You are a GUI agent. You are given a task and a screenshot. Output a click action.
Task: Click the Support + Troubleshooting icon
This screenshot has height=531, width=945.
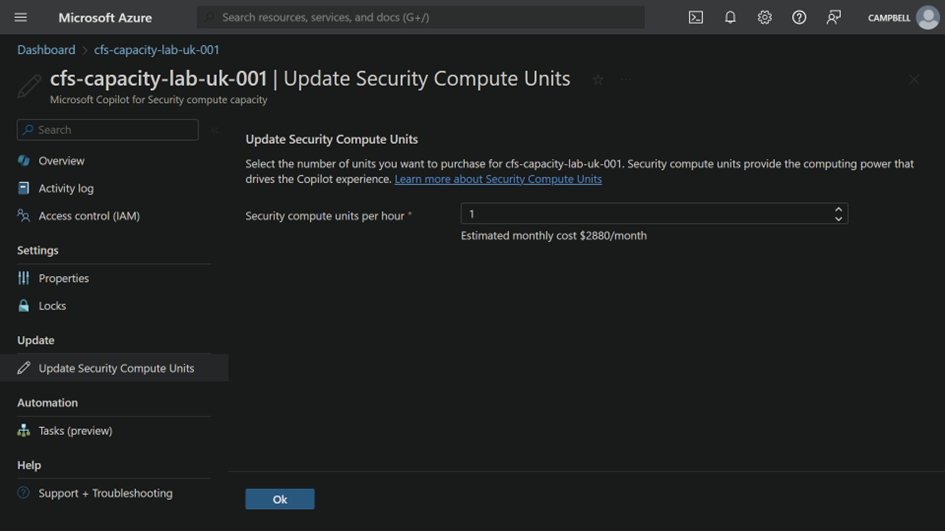pyautogui.click(x=24, y=492)
